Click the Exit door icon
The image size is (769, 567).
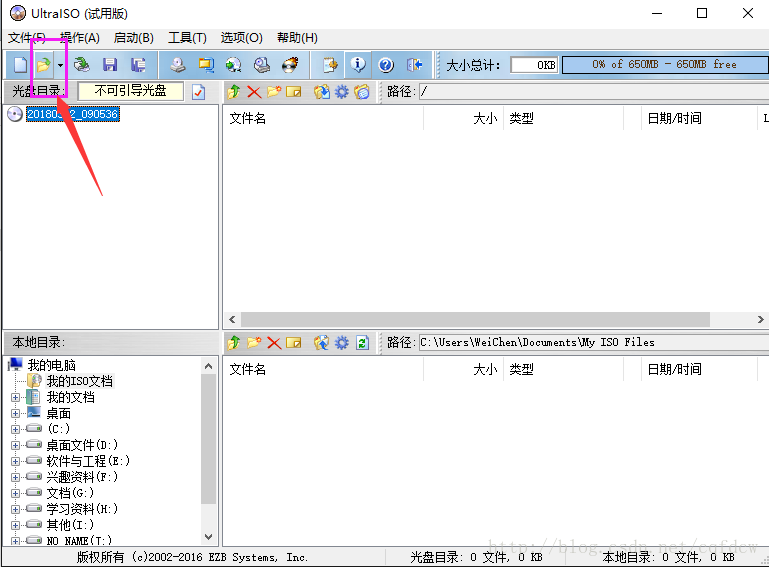414,65
